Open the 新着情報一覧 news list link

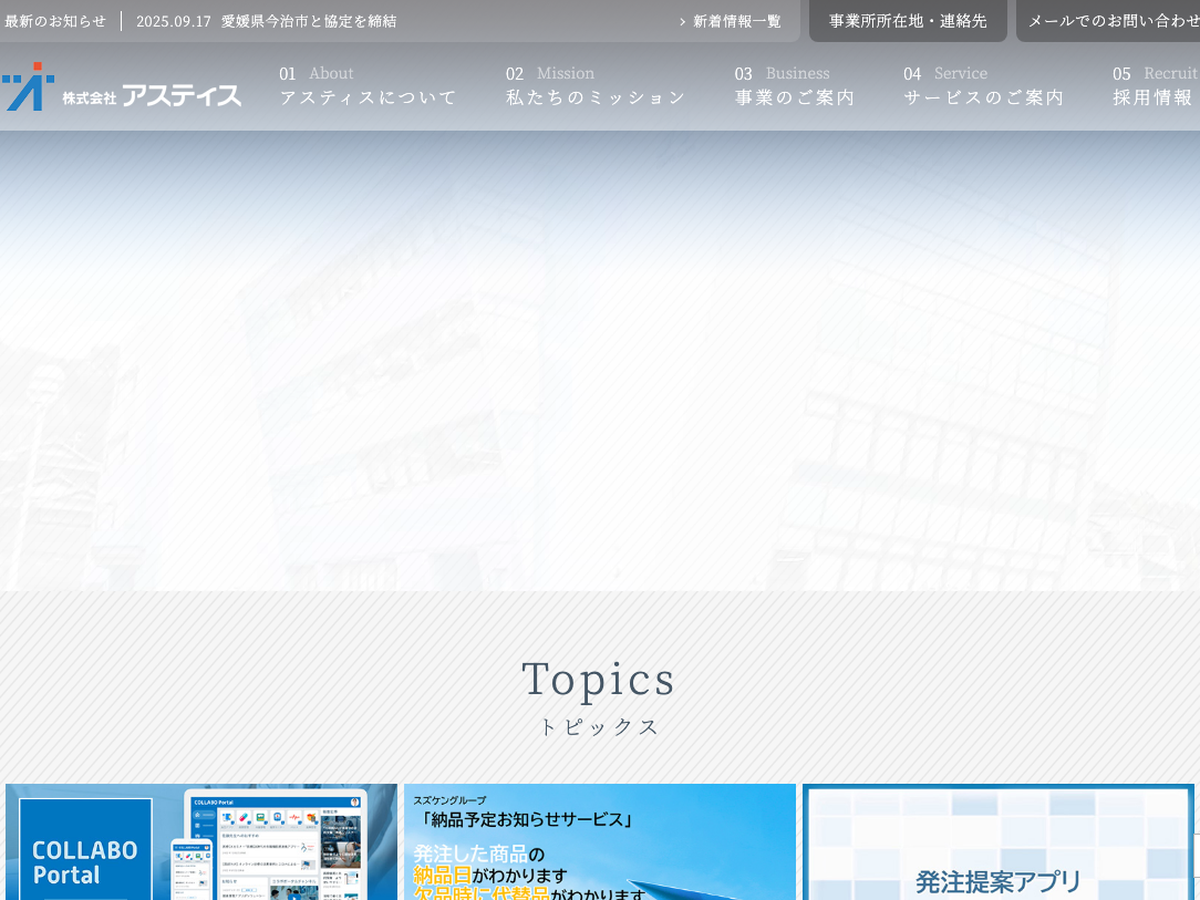pyautogui.click(x=737, y=21)
